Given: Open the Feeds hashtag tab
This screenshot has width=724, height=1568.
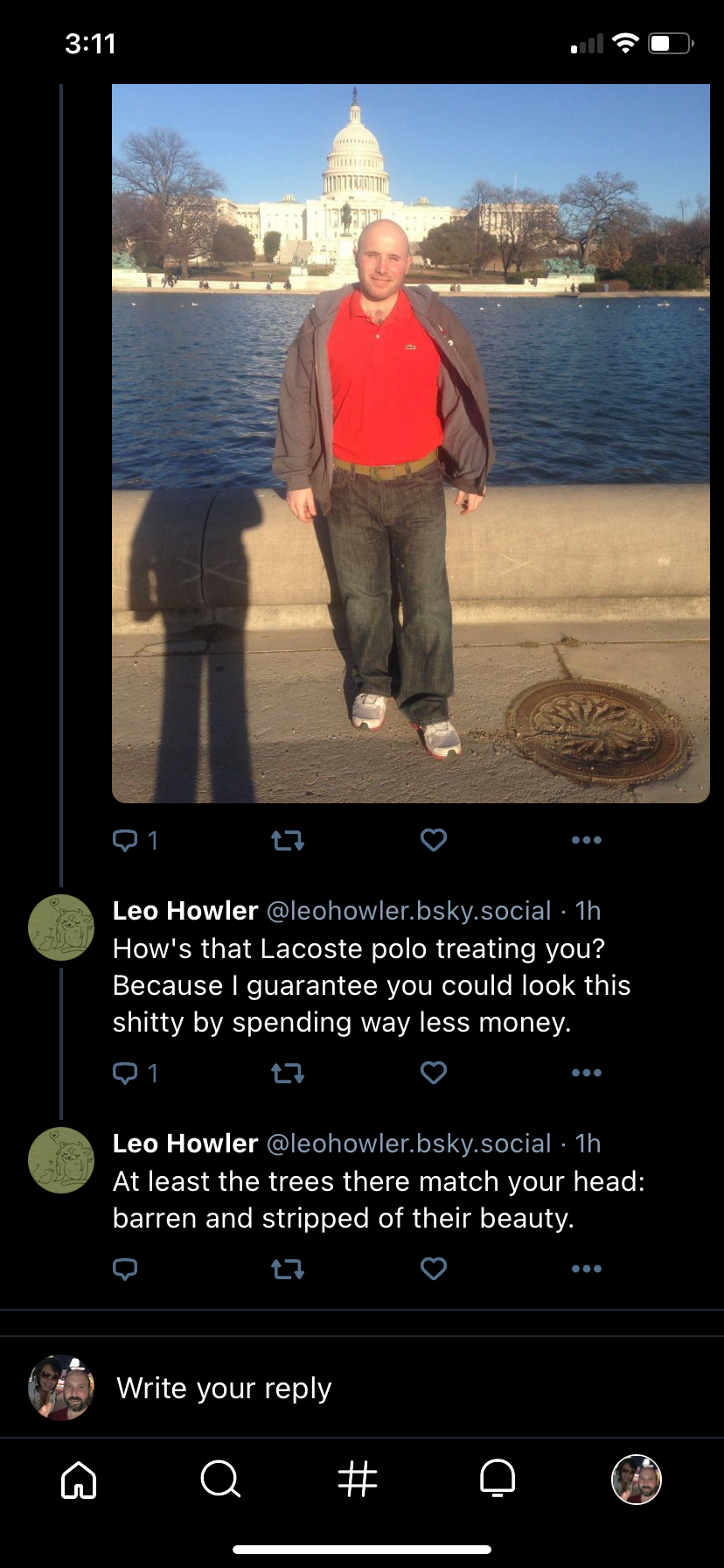Looking at the screenshot, I should [358, 1480].
